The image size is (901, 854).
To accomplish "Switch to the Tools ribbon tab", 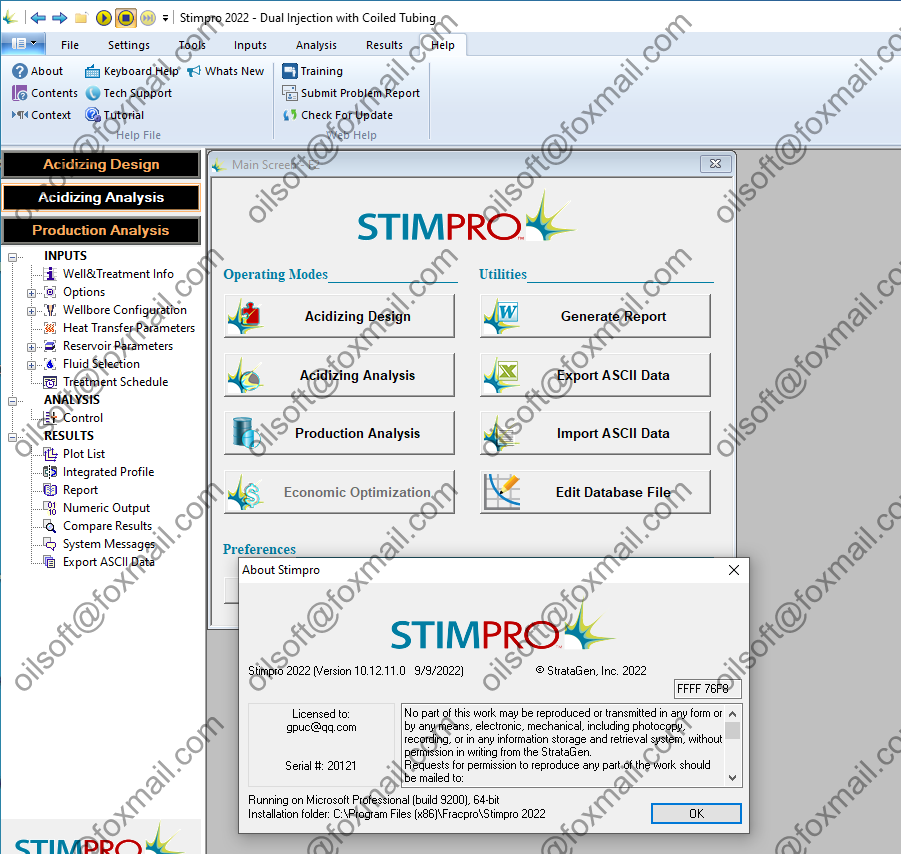I will click(192, 45).
